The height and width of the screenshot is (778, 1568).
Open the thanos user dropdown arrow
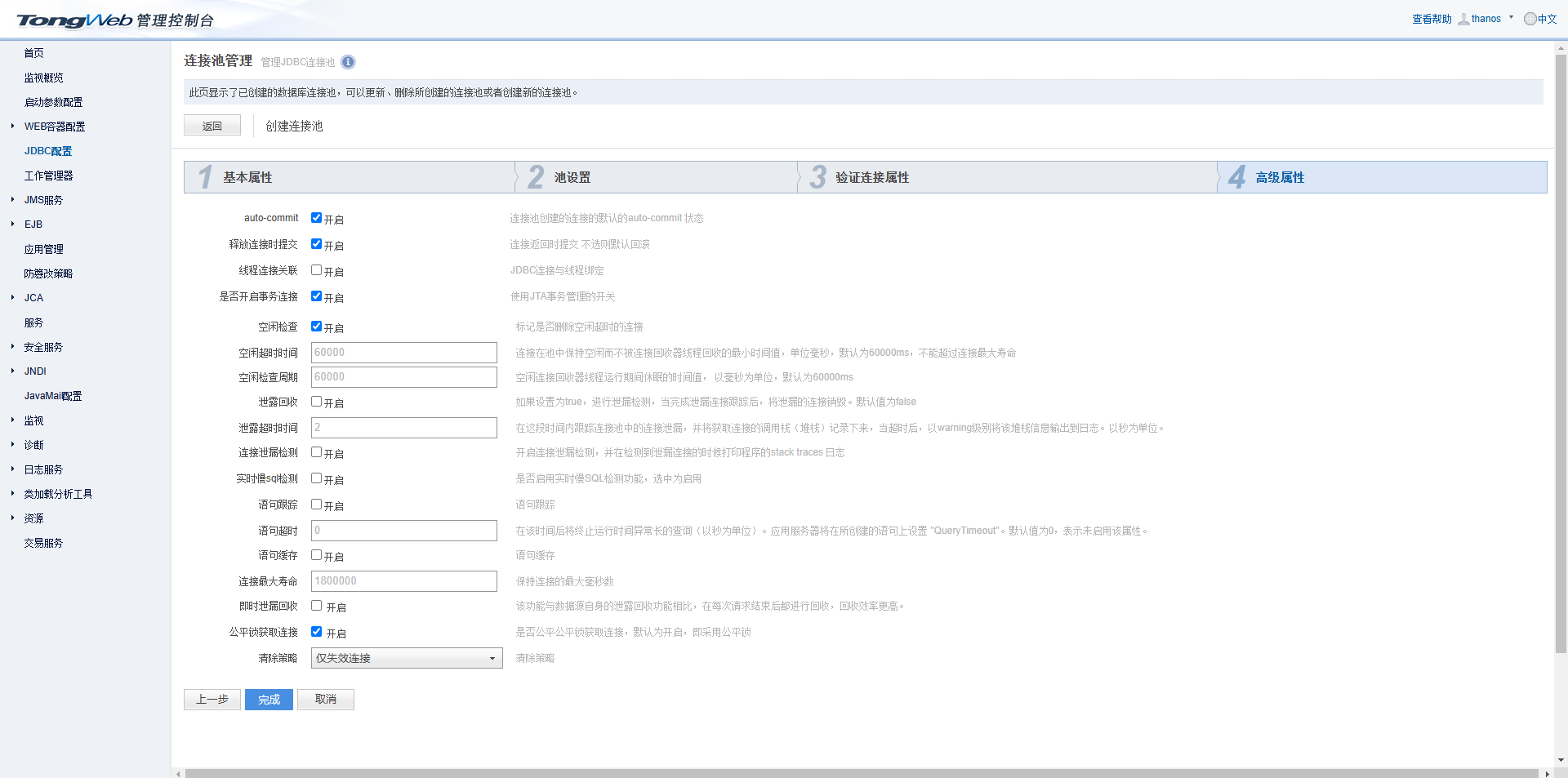(1511, 17)
